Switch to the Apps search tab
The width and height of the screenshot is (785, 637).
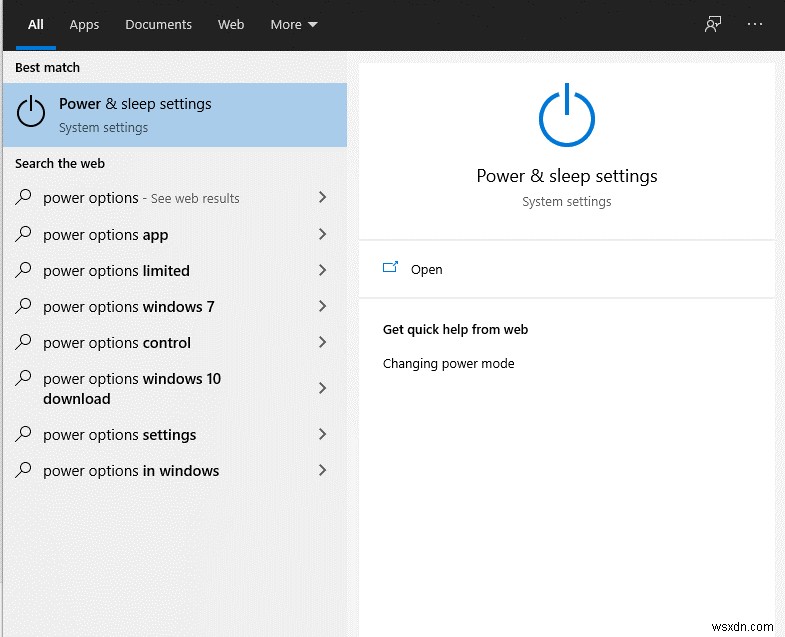84,25
